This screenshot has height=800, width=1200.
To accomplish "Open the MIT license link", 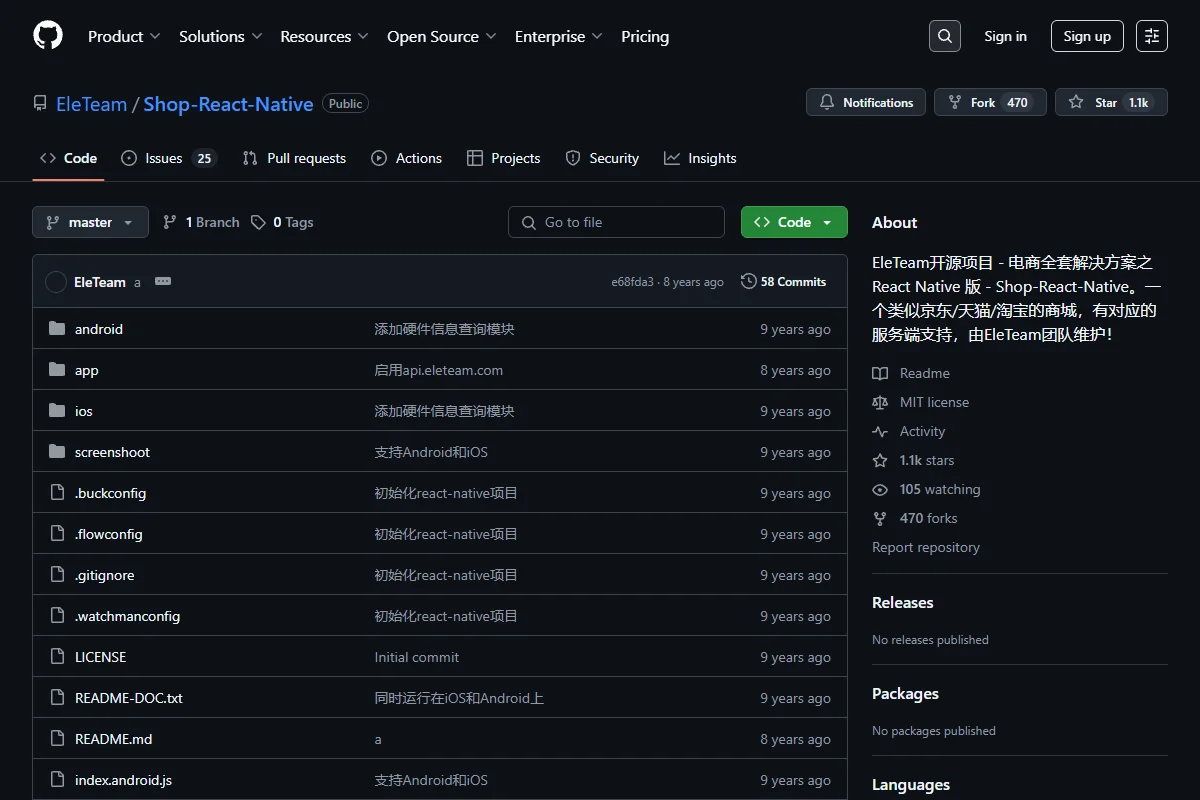I will 934,402.
